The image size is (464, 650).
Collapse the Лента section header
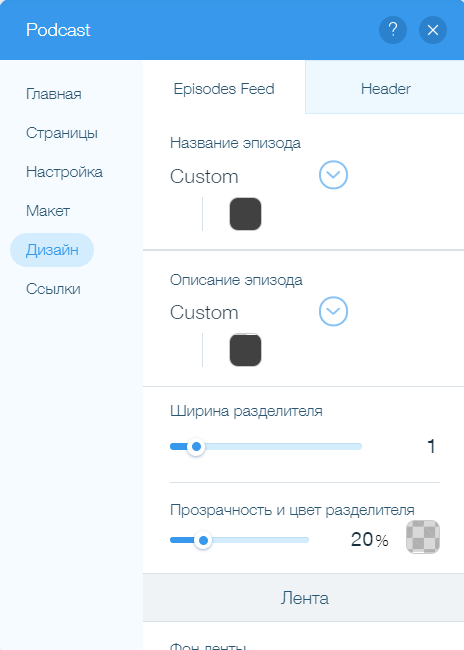coord(304,598)
